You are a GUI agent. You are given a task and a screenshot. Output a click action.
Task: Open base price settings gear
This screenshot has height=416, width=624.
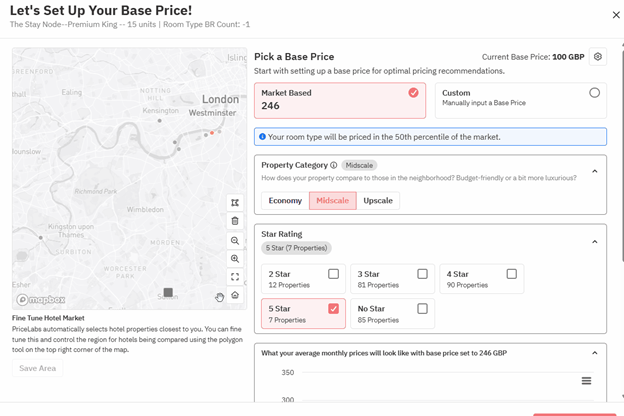click(x=597, y=57)
